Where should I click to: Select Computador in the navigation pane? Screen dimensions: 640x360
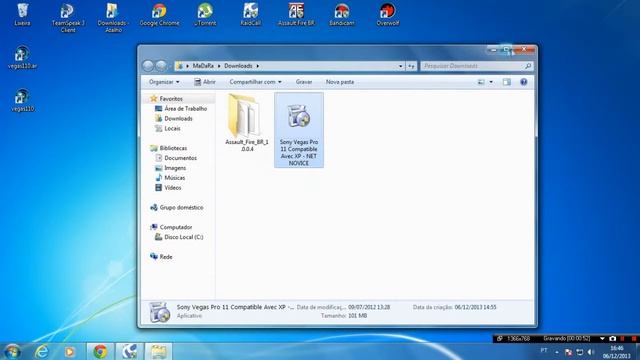(176, 227)
